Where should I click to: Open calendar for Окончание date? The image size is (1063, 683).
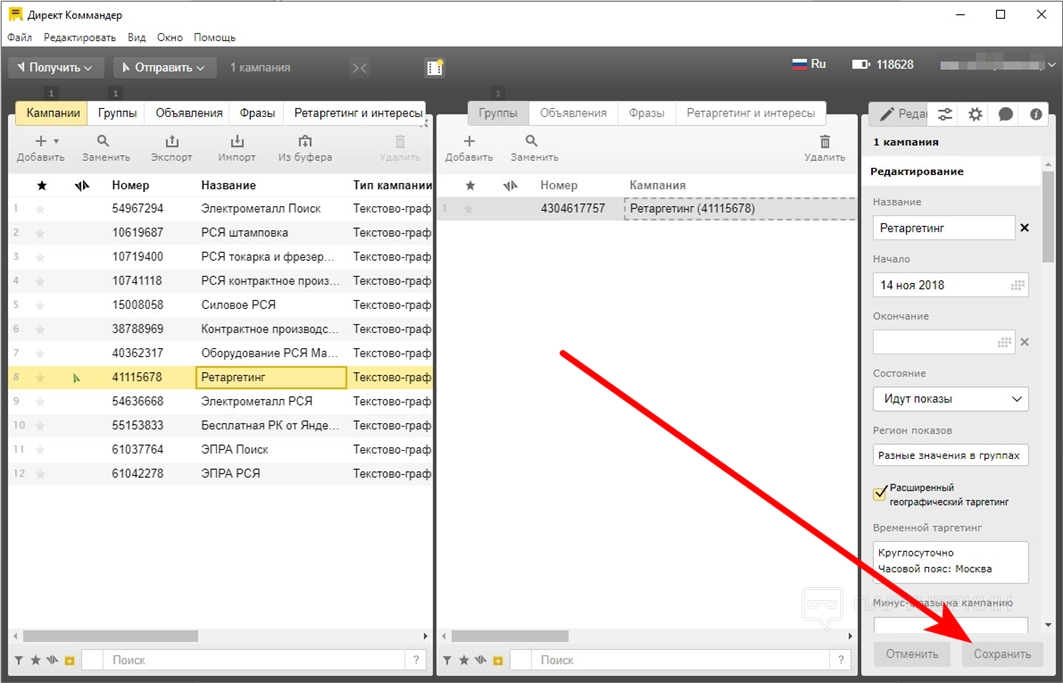(1004, 342)
